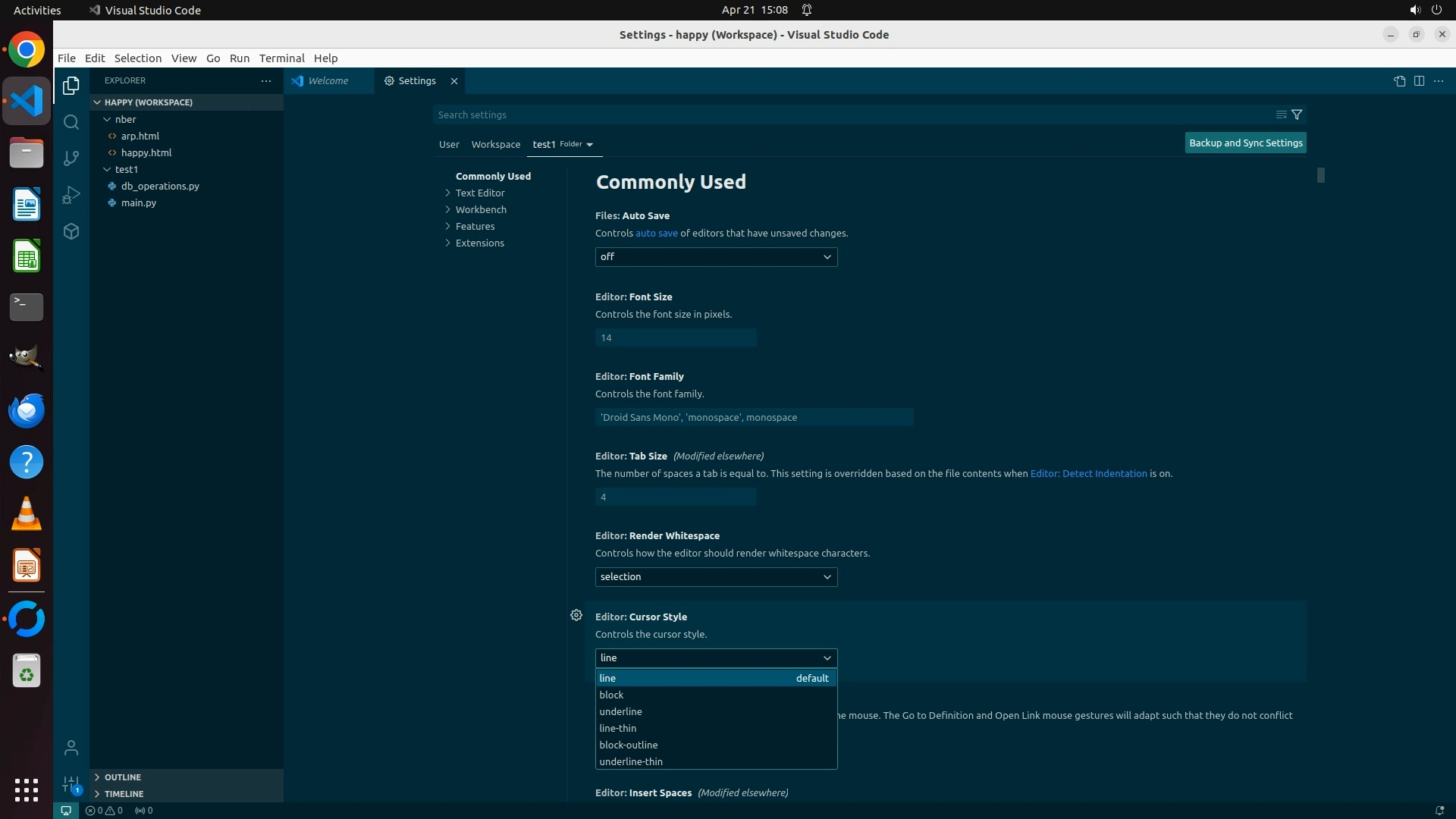Open the Terminal menu
The width and height of the screenshot is (1456, 819).
[x=281, y=58]
